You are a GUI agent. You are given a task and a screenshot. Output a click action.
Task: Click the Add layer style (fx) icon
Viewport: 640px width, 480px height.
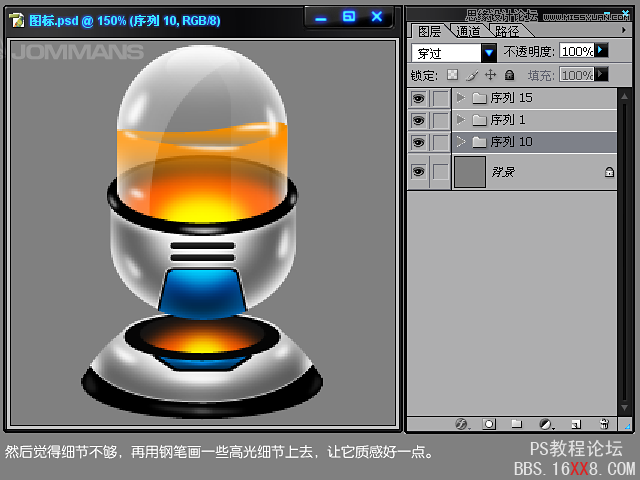pos(461,424)
